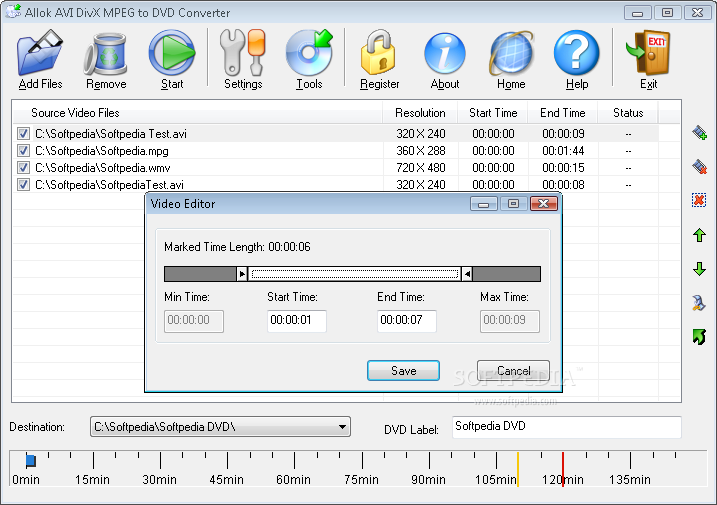This screenshot has height=505, width=717.
Task: Click the End Time column header
Action: coord(562,113)
